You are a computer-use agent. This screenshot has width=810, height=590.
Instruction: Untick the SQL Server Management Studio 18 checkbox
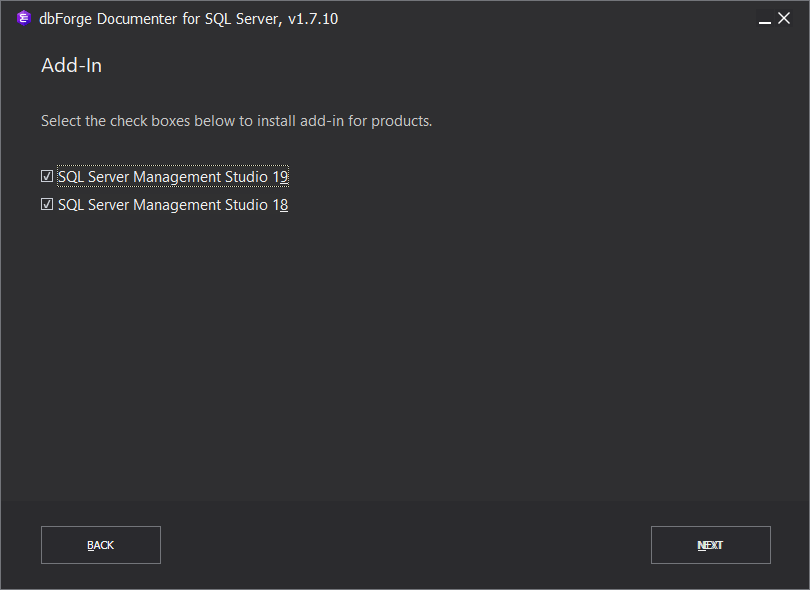pos(47,205)
